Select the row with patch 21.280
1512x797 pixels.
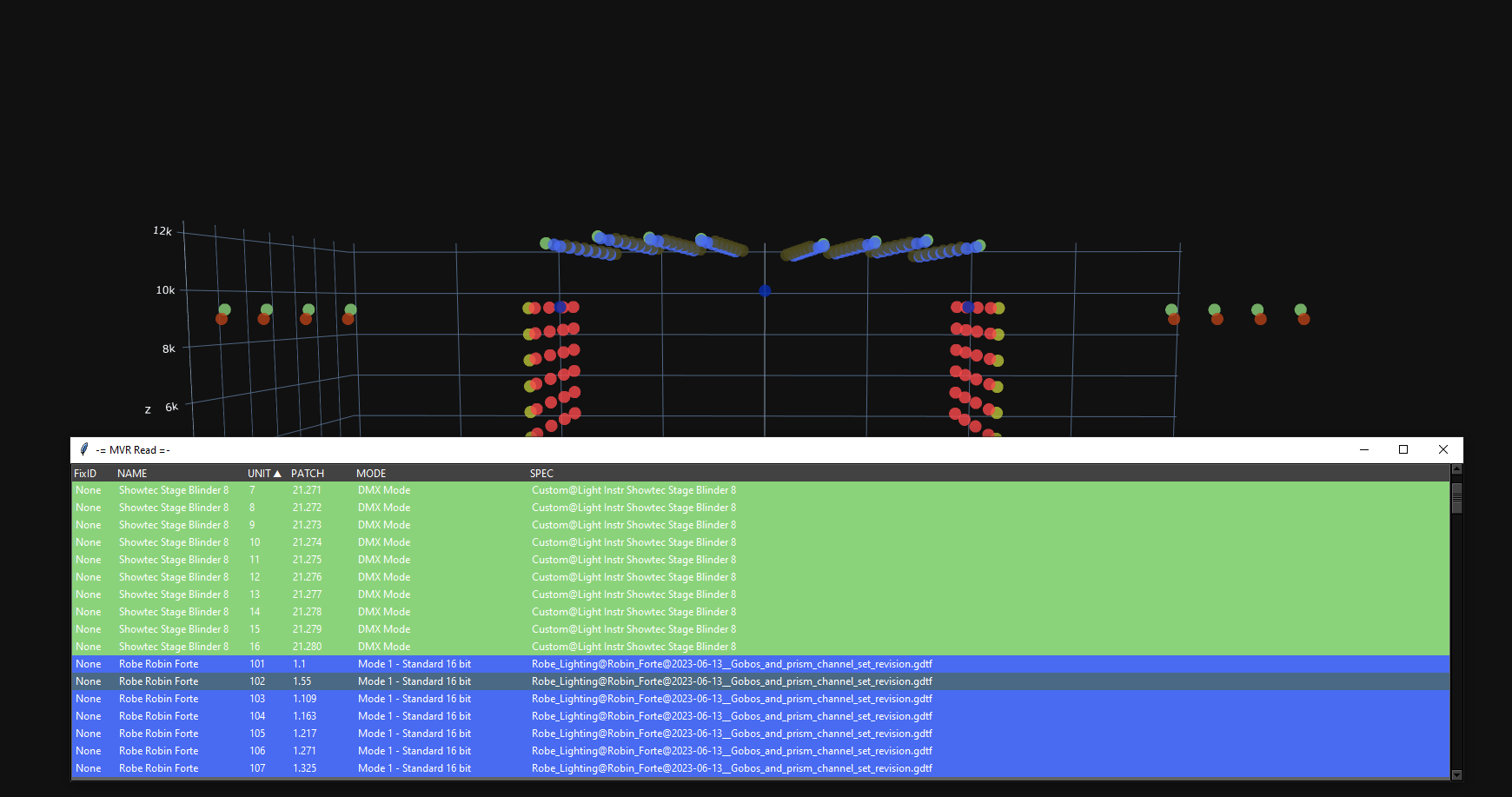click(307, 647)
